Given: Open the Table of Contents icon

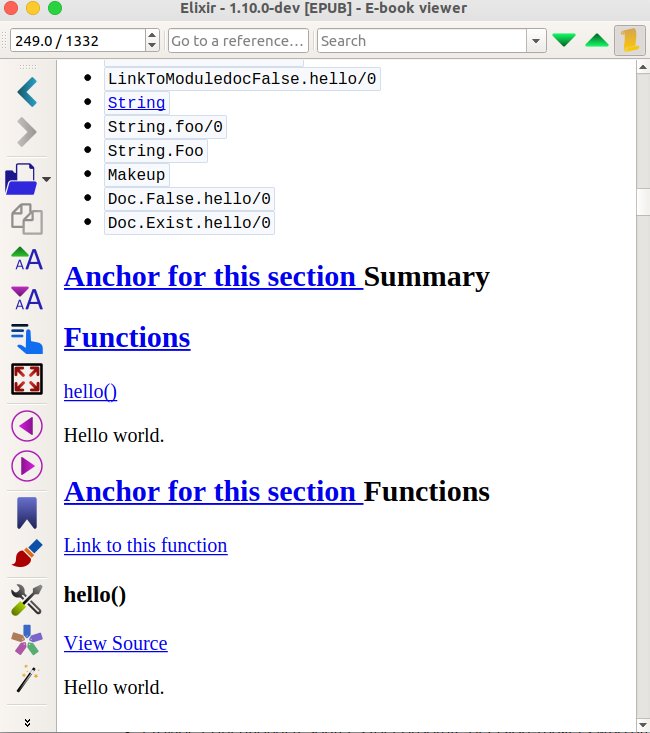Looking at the screenshot, I should tap(27, 338).
